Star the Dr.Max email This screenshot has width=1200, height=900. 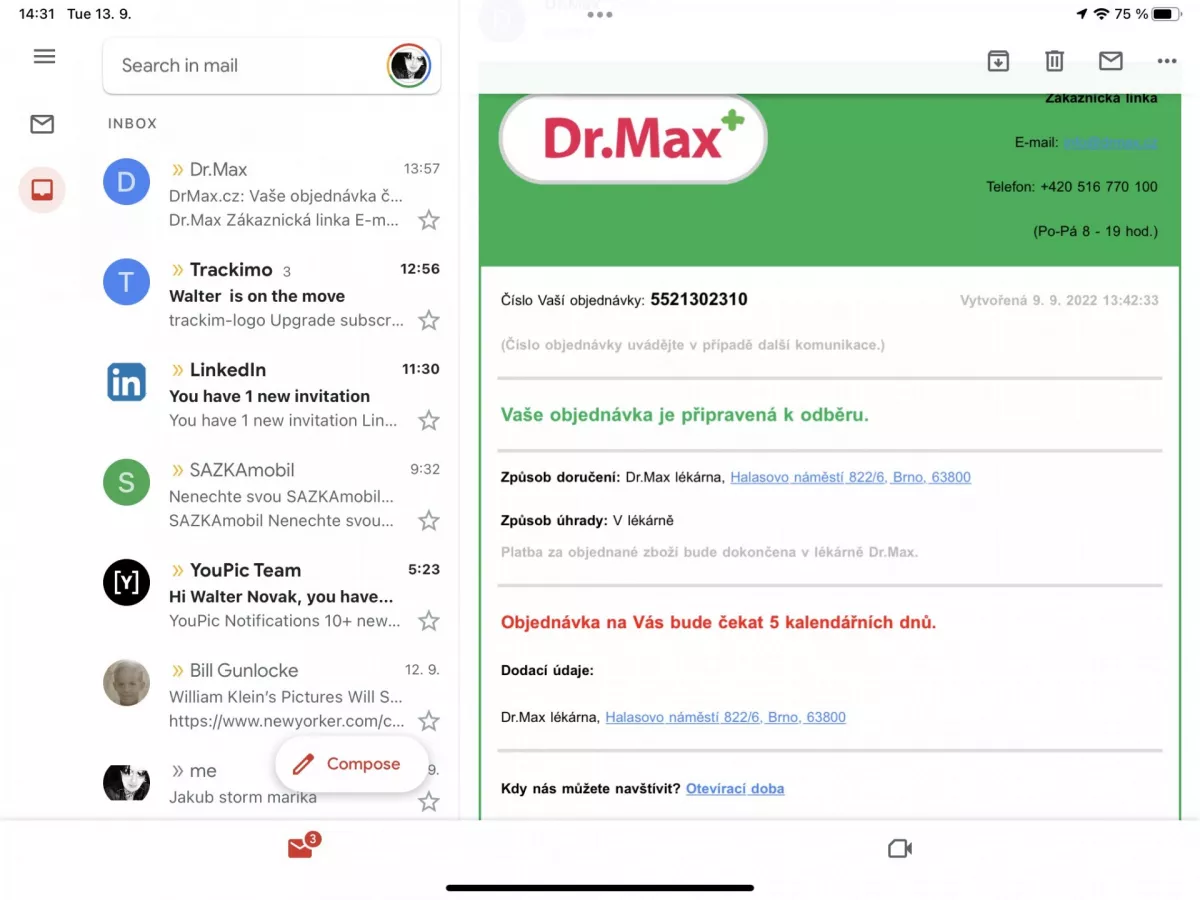429,220
